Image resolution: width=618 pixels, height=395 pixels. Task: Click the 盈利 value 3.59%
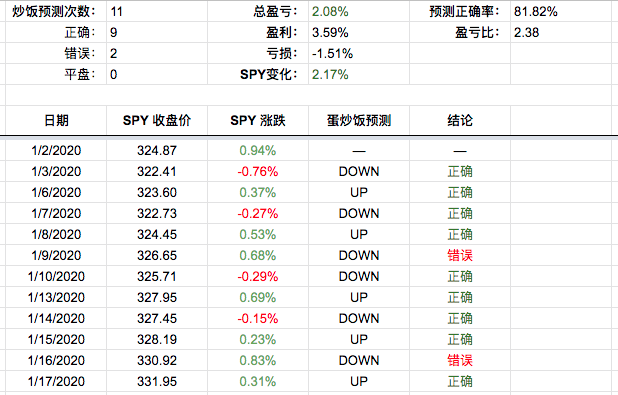[330, 32]
